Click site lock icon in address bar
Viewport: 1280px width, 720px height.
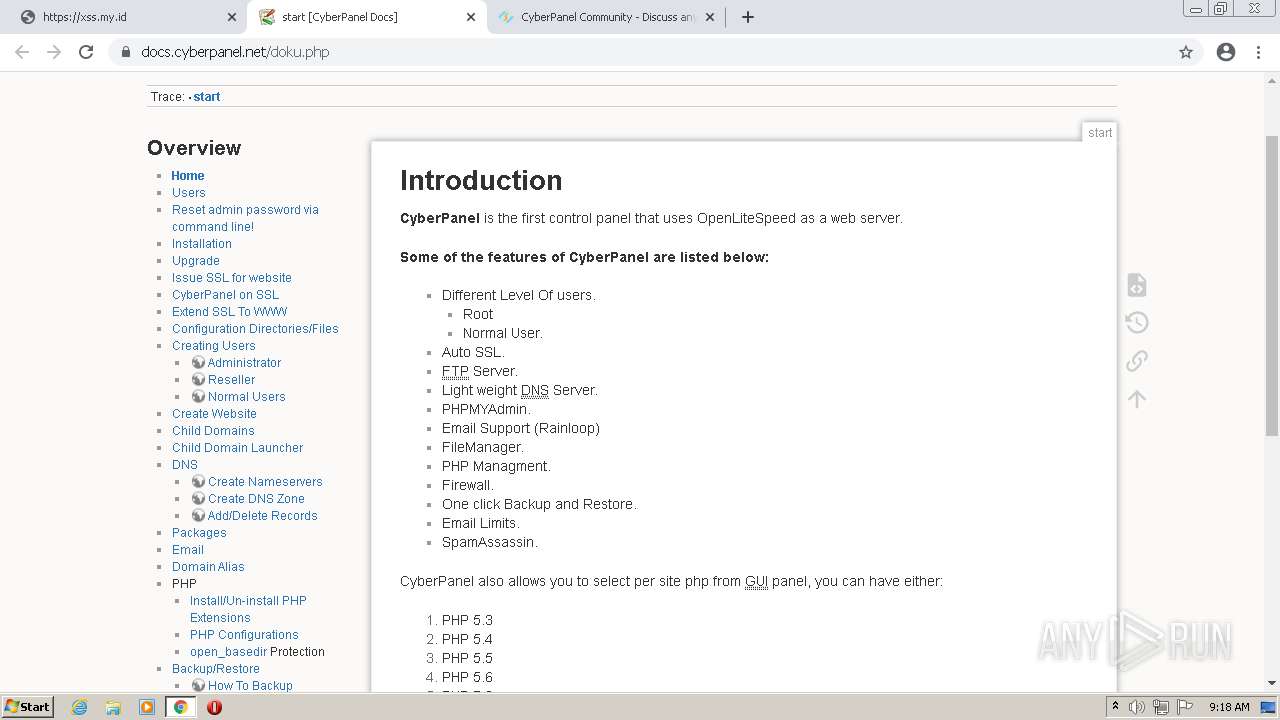pos(125,52)
